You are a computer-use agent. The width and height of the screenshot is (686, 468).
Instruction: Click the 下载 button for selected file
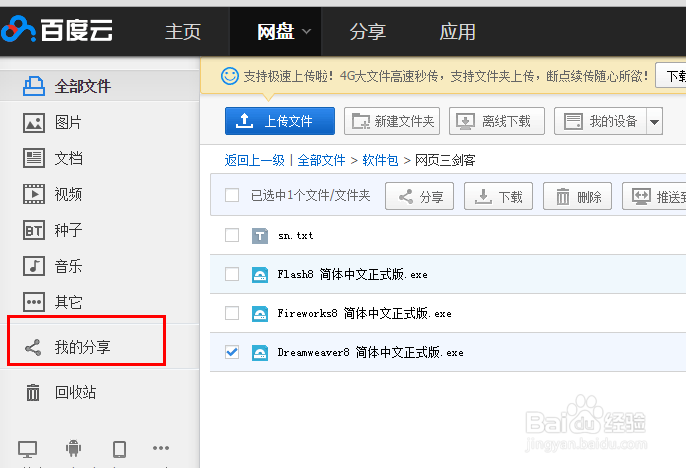[498, 196]
